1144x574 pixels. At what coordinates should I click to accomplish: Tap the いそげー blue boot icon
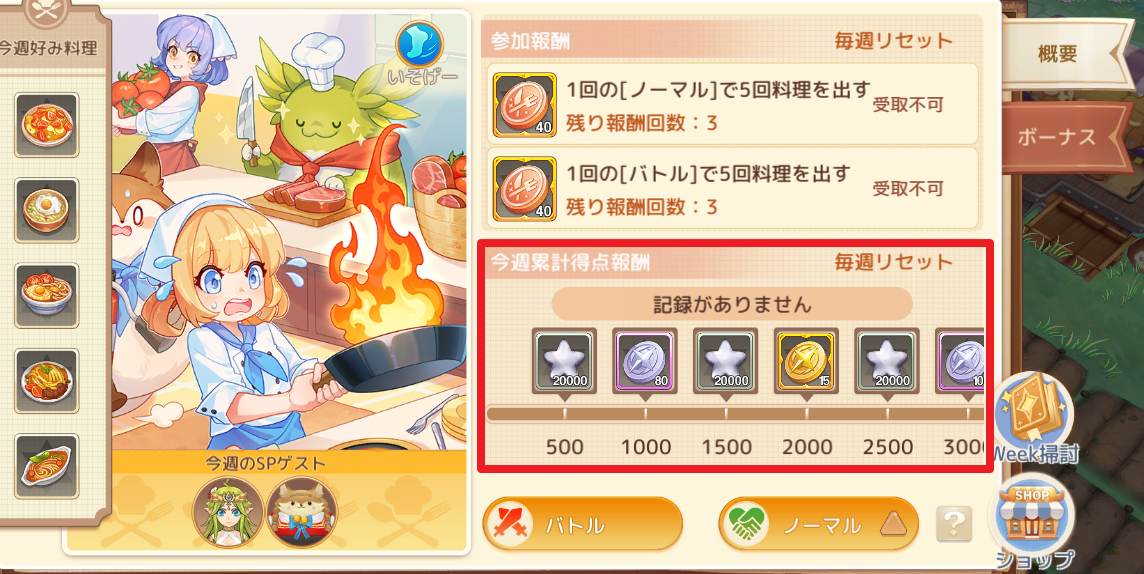pos(419,52)
